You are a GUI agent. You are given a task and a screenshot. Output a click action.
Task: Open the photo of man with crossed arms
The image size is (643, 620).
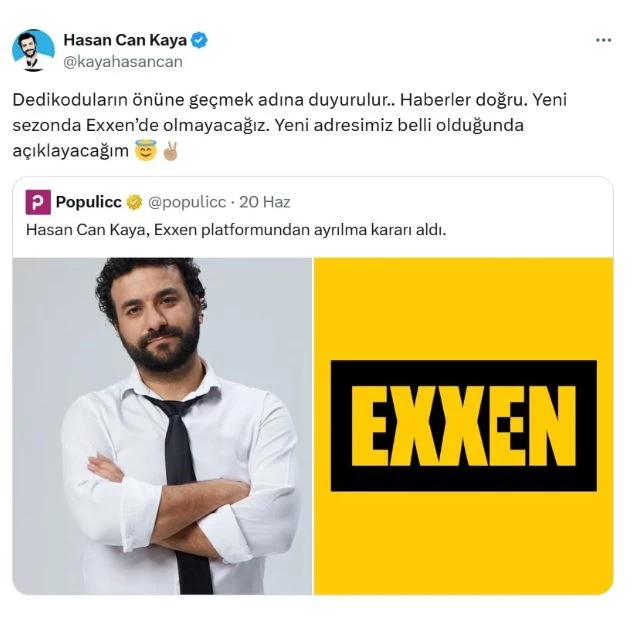pos(162,426)
